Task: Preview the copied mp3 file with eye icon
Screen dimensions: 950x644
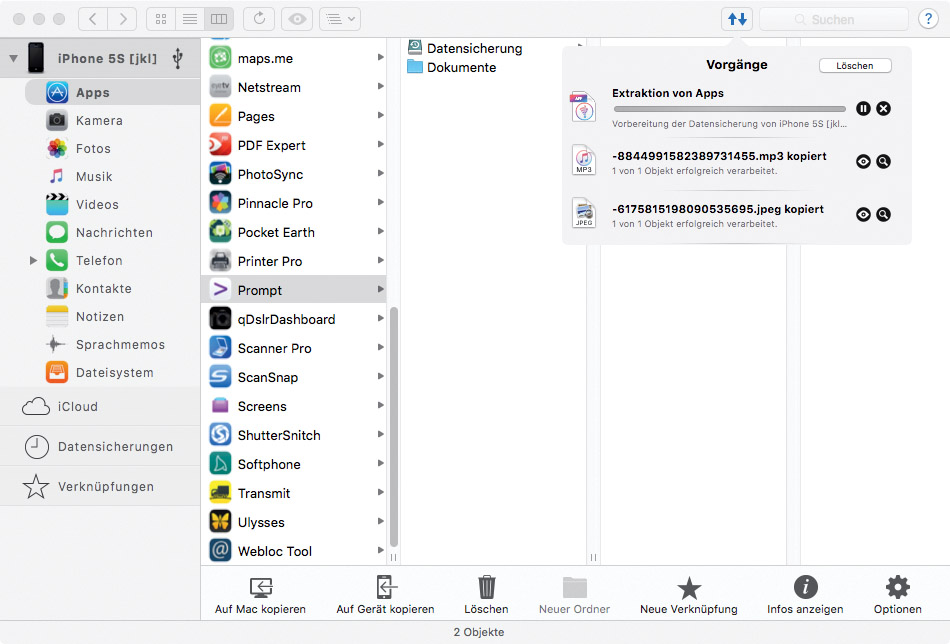Action: (863, 161)
